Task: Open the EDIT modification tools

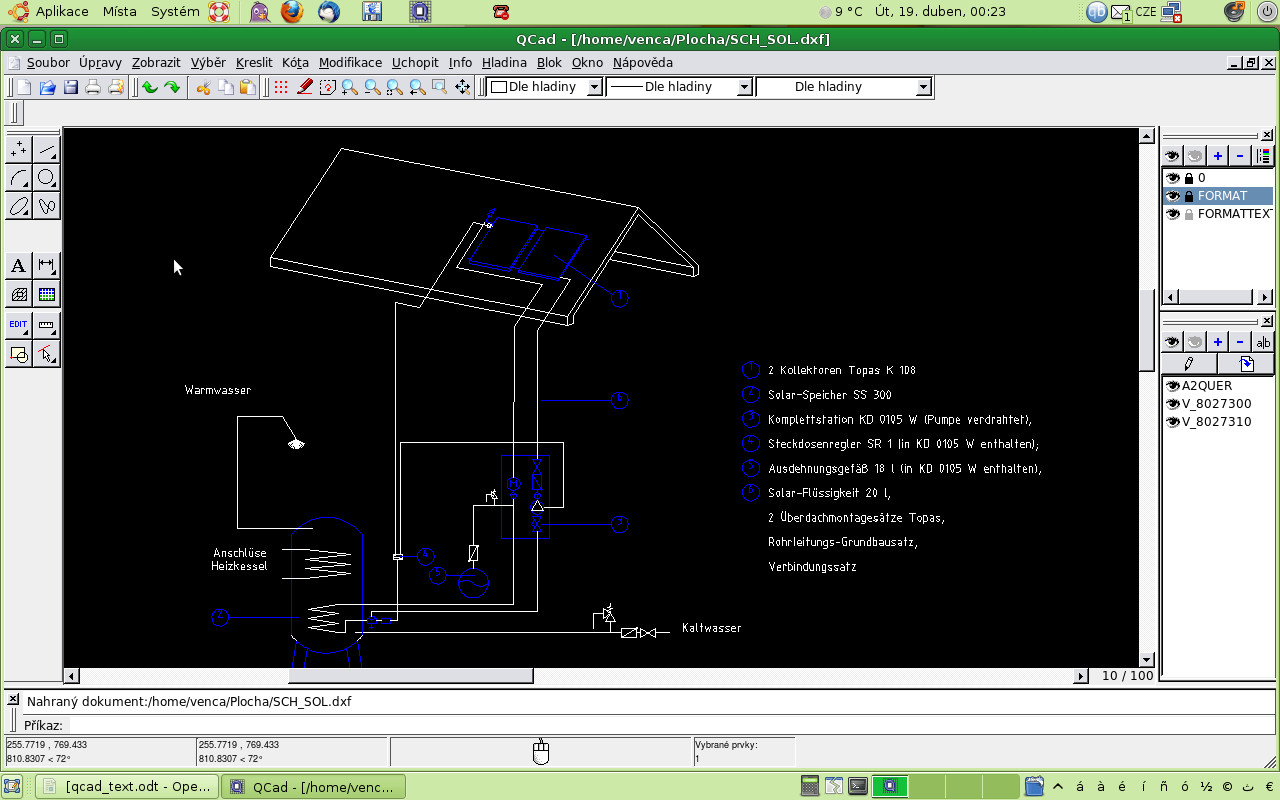Action: click(x=18, y=325)
